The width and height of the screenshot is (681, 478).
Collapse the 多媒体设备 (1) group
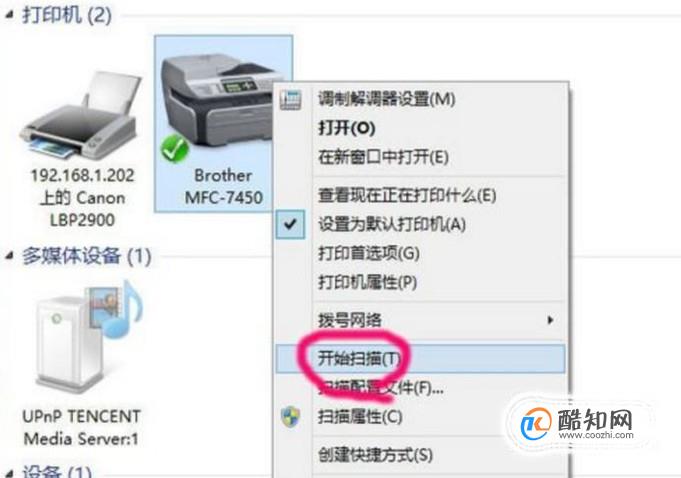tap(9, 256)
